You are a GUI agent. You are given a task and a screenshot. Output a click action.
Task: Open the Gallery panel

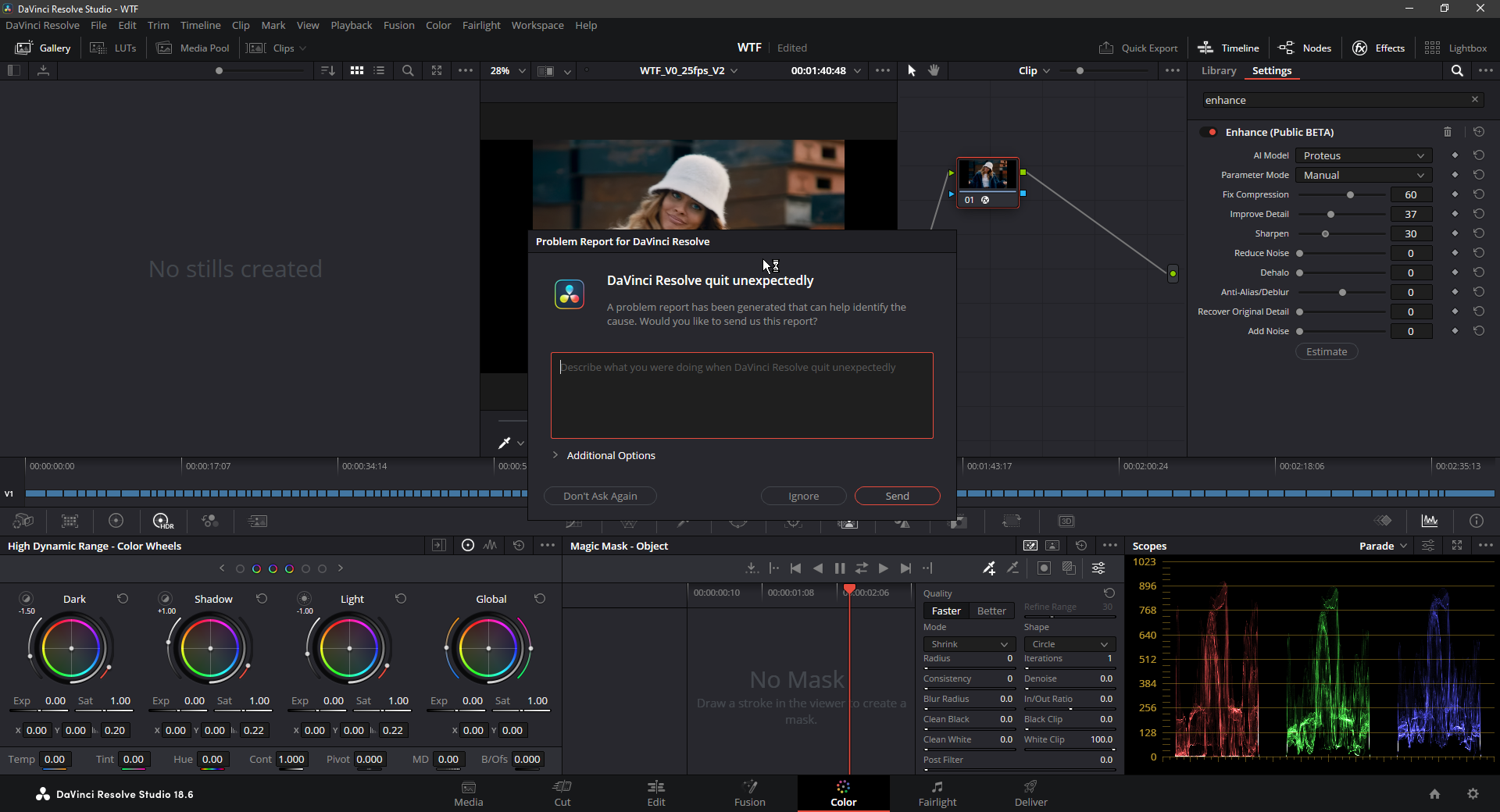43,48
